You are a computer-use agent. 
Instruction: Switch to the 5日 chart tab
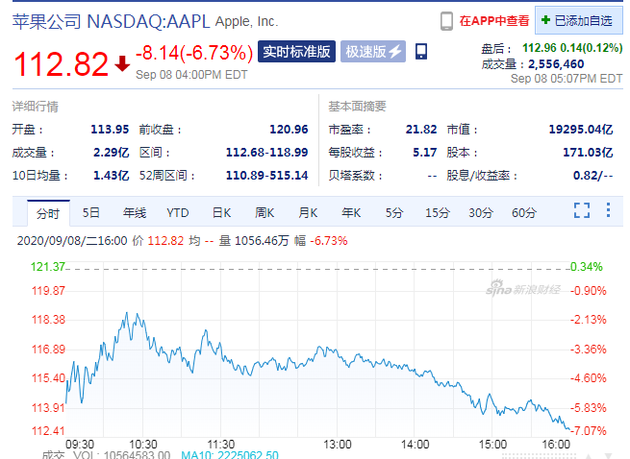tap(91, 213)
